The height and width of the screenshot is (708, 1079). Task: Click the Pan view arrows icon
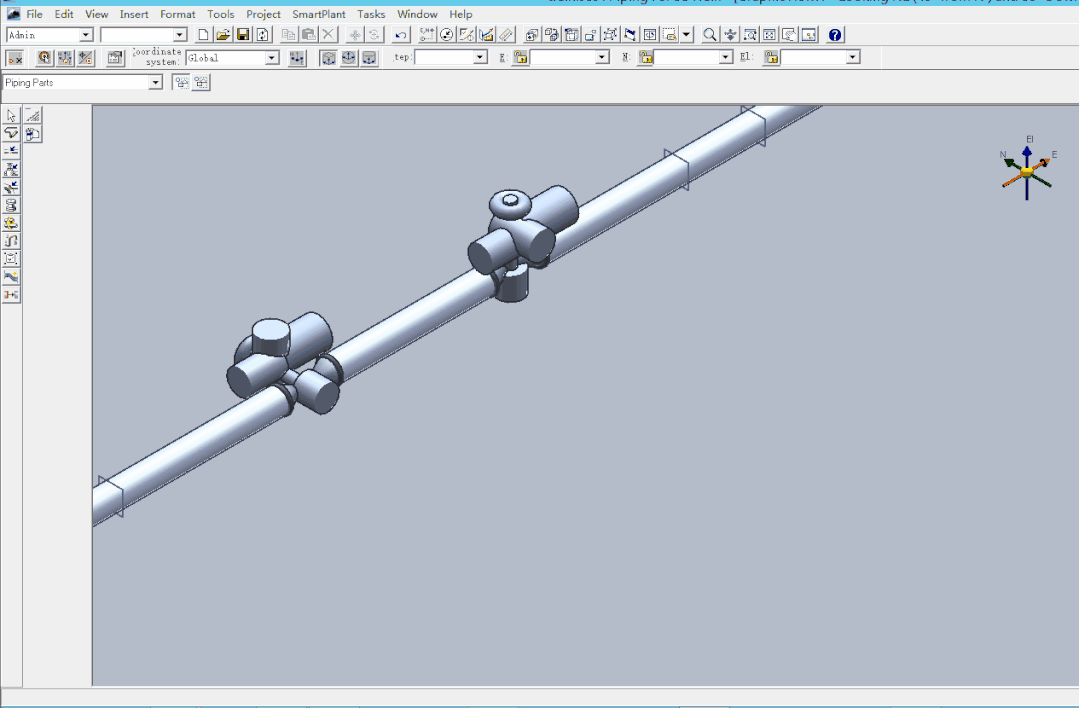tap(729, 34)
